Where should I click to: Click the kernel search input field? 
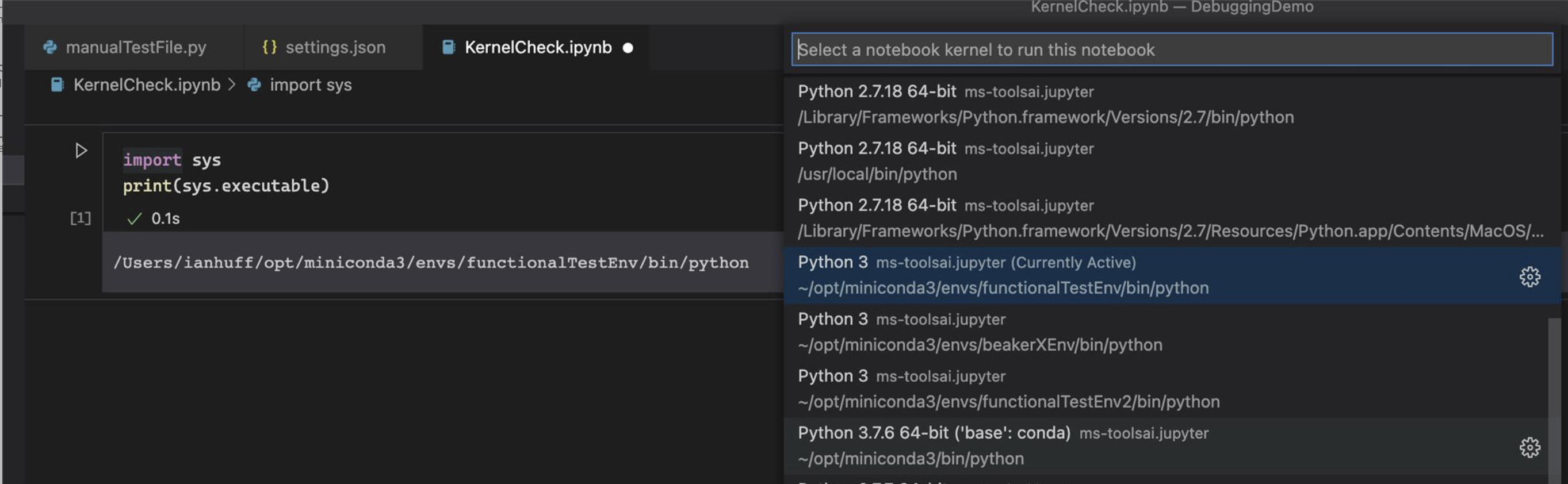click(x=1172, y=50)
